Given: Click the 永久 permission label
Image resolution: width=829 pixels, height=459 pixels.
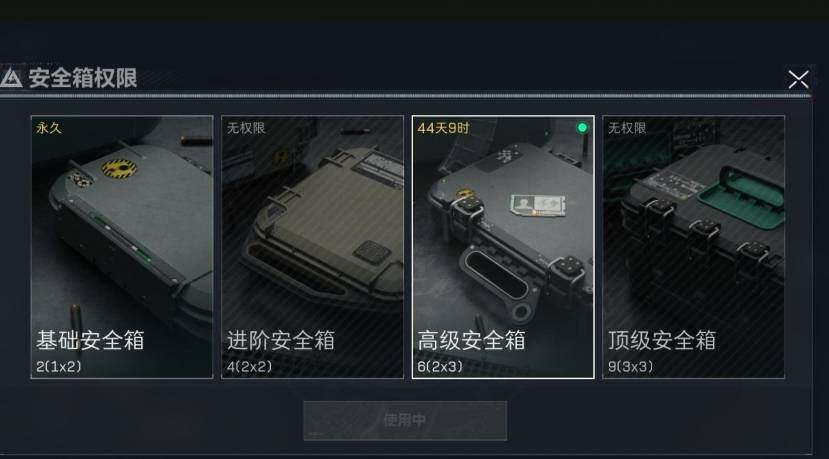Looking at the screenshot, I should [x=49, y=128].
